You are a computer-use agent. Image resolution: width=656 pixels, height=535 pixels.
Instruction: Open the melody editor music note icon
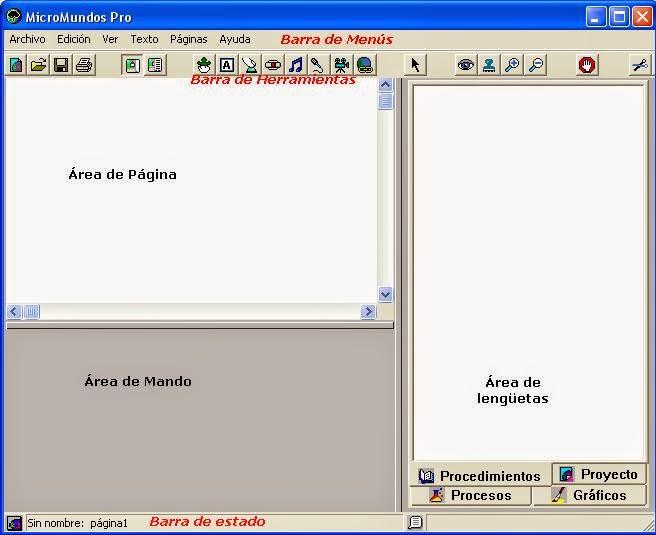296,65
